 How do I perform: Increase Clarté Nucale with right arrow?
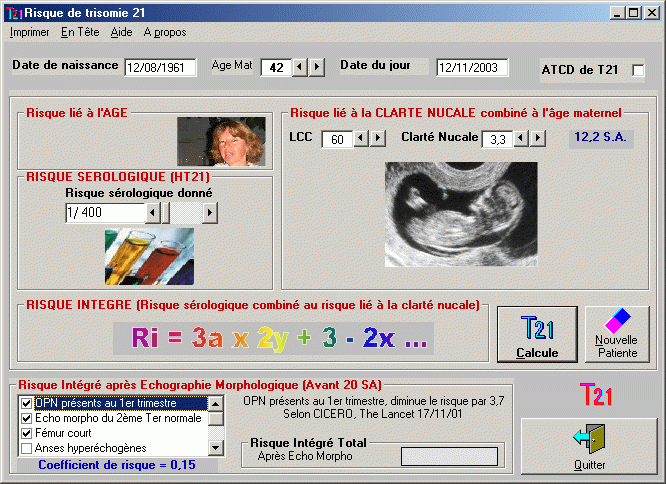coord(538,138)
